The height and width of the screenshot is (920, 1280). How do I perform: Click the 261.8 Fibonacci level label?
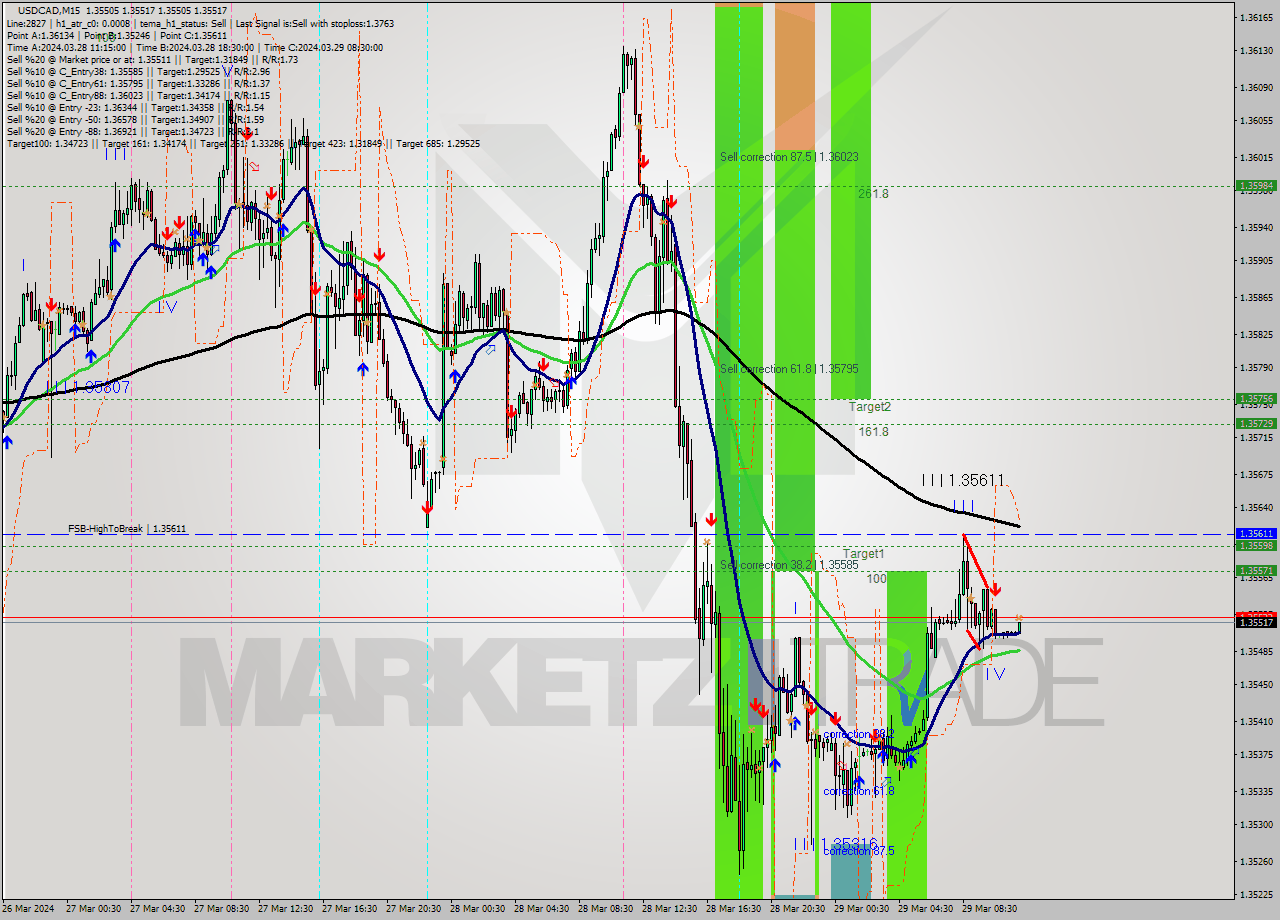click(873, 193)
